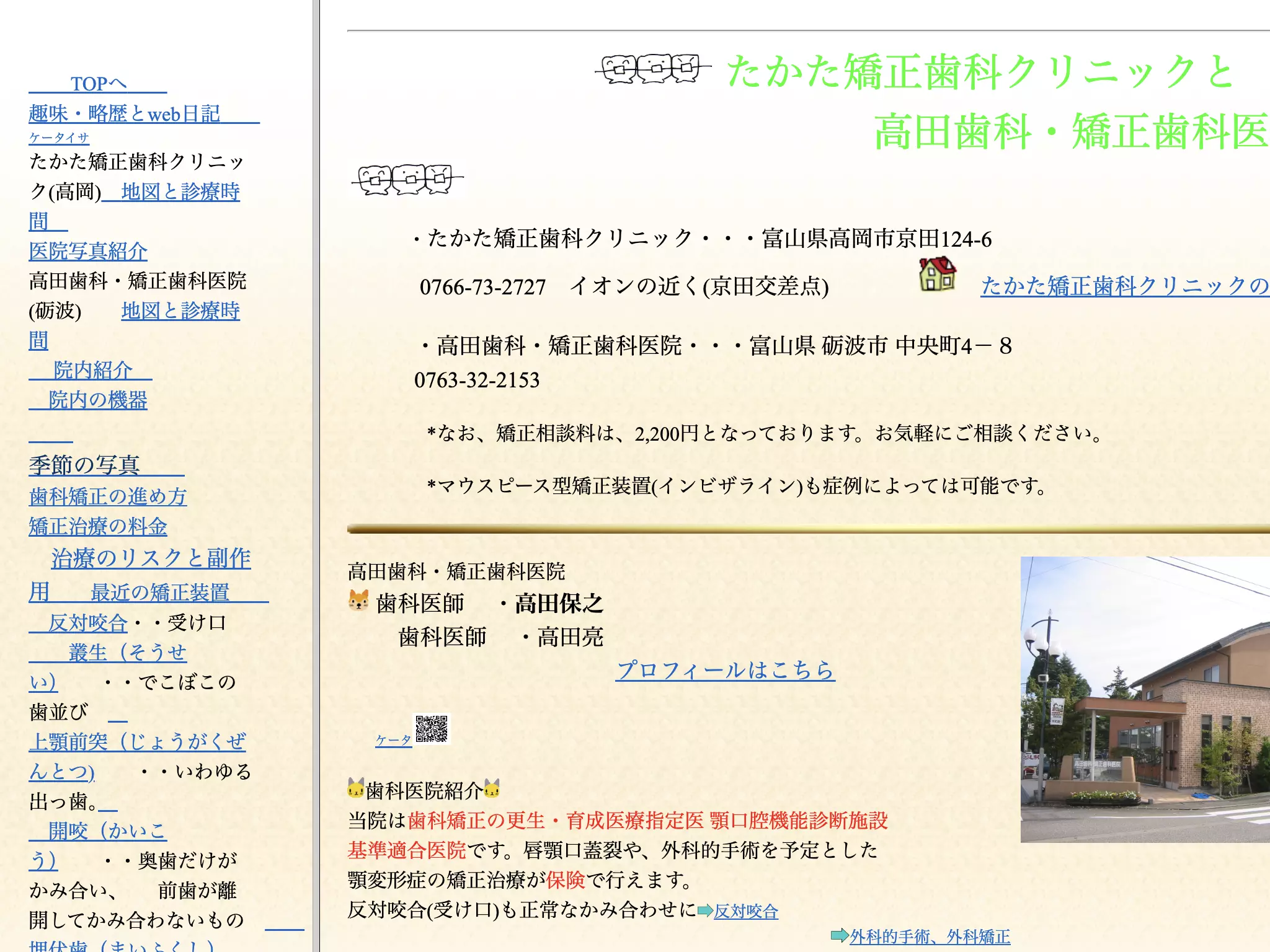Image resolution: width=1270 pixels, height=952 pixels.
Task: Click the cat icon beside 歯科医師 高田保之
Action: click(358, 600)
